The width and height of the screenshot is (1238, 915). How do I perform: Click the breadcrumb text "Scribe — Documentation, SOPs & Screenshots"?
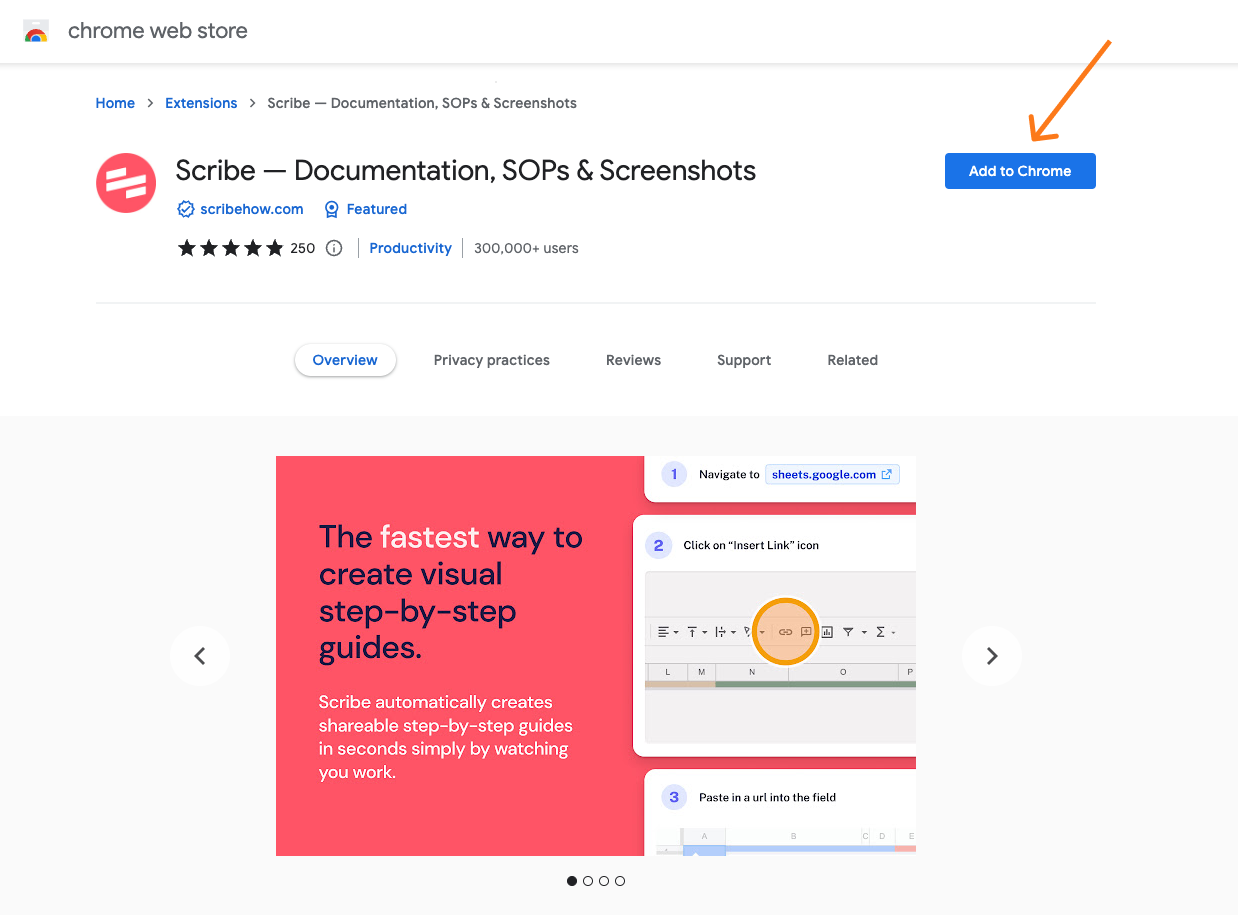pyautogui.click(x=422, y=103)
